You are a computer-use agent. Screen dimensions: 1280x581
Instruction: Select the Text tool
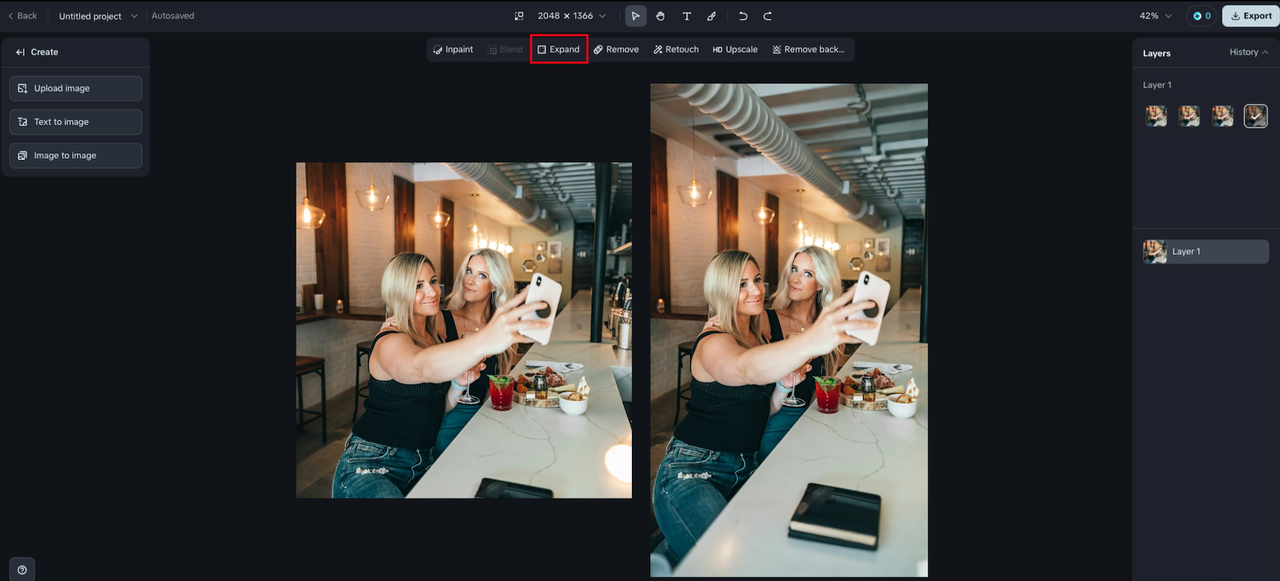click(x=686, y=16)
